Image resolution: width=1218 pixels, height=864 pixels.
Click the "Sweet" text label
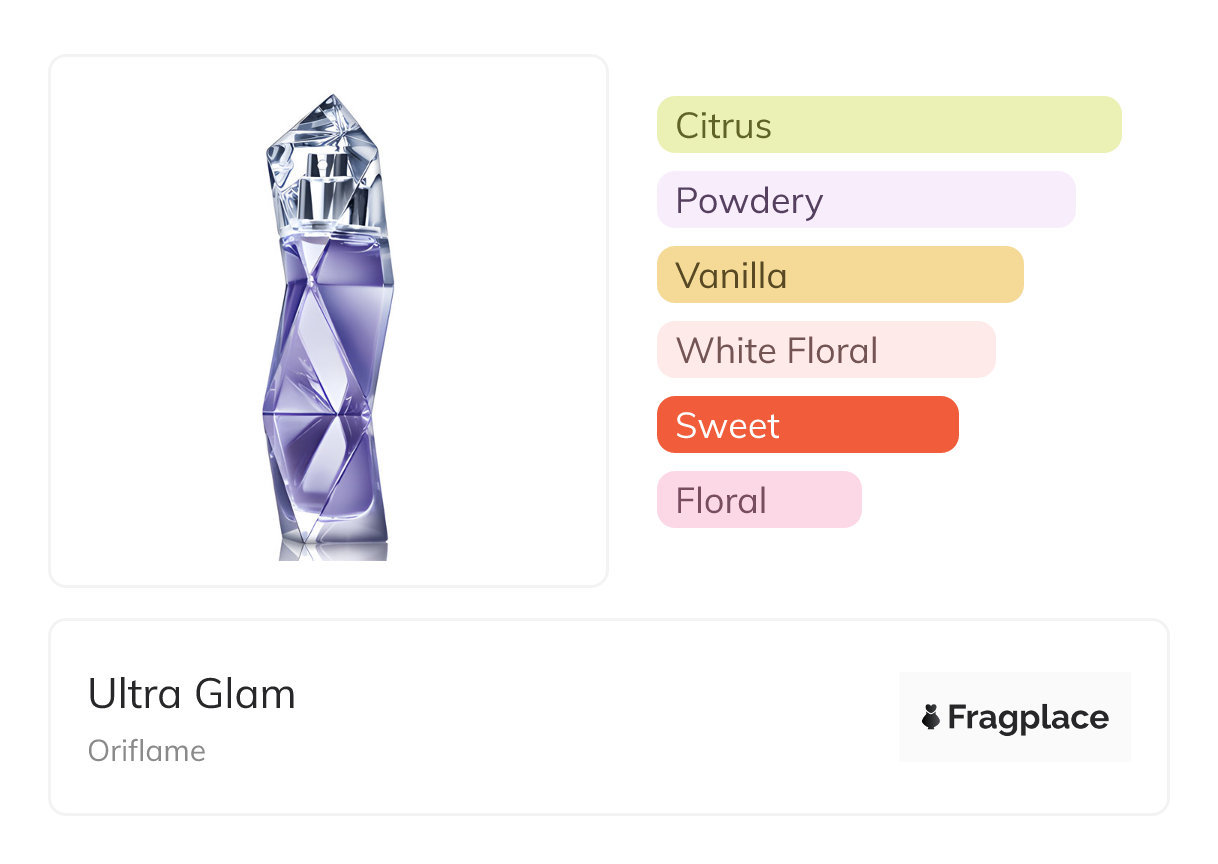pos(727,426)
